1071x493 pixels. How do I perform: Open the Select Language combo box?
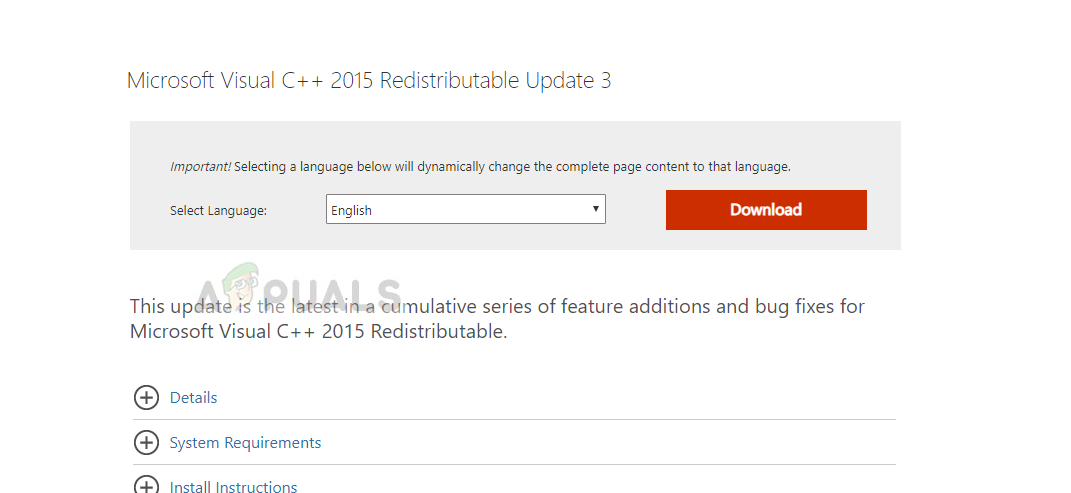[465, 210]
